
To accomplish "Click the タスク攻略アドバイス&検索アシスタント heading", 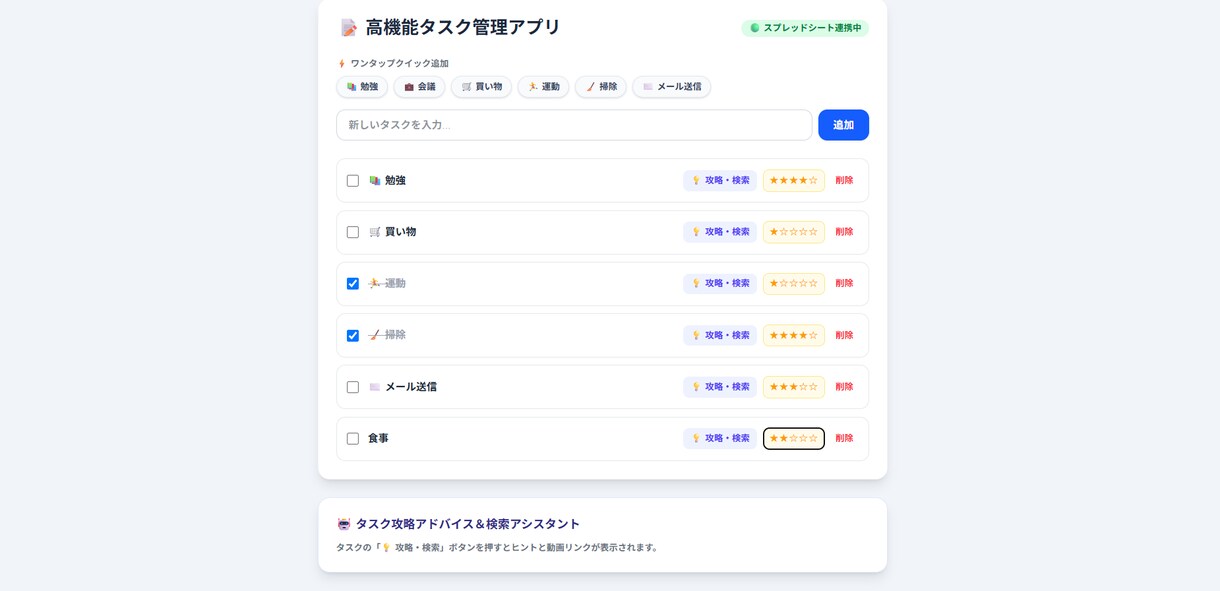I will 468,524.
